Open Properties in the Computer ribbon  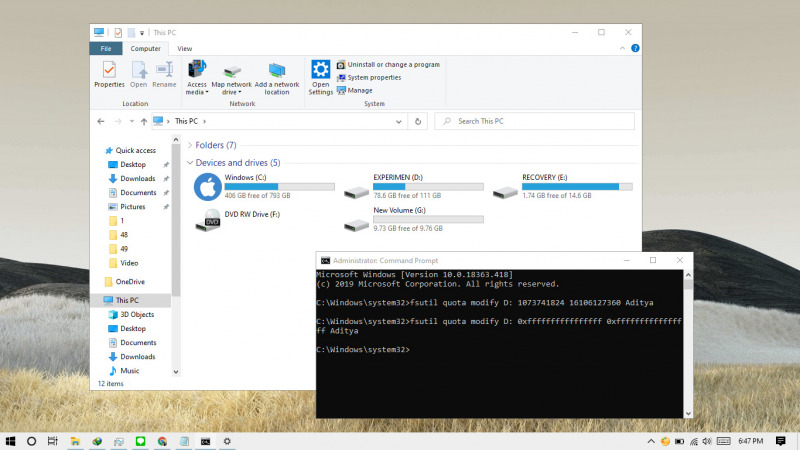pyautogui.click(x=109, y=74)
